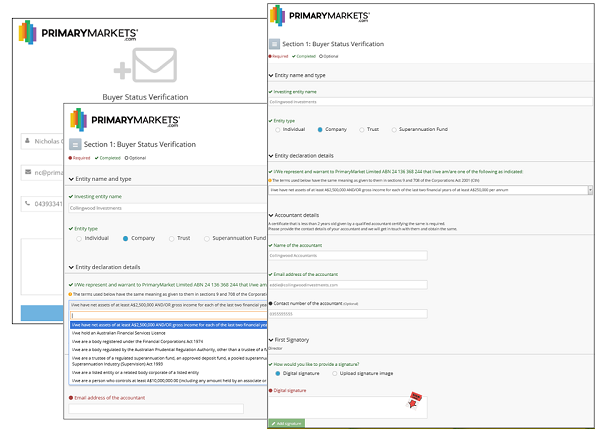Select Individual entity type in the right window

point(278,130)
